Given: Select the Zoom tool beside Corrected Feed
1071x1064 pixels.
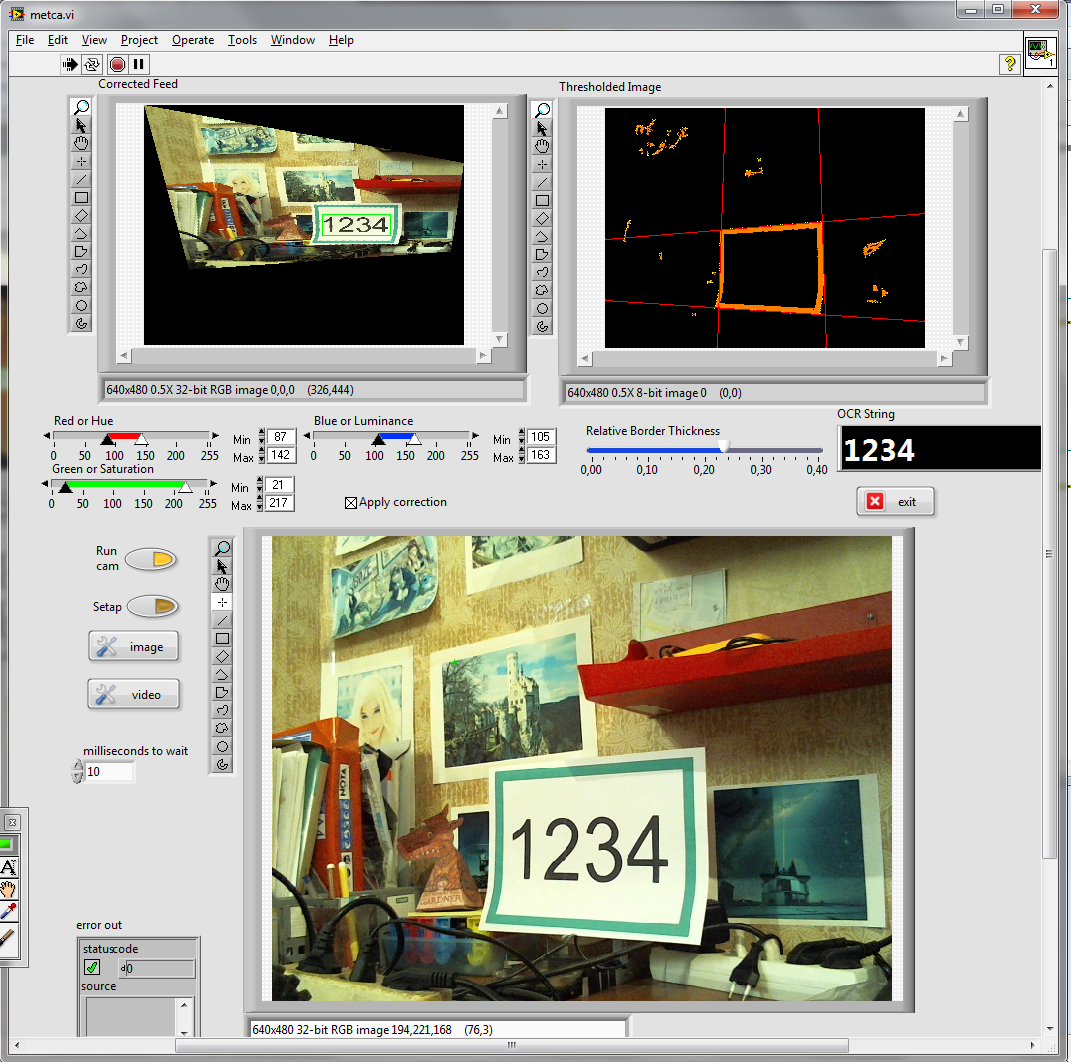Looking at the screenshot, I should 81,107.
